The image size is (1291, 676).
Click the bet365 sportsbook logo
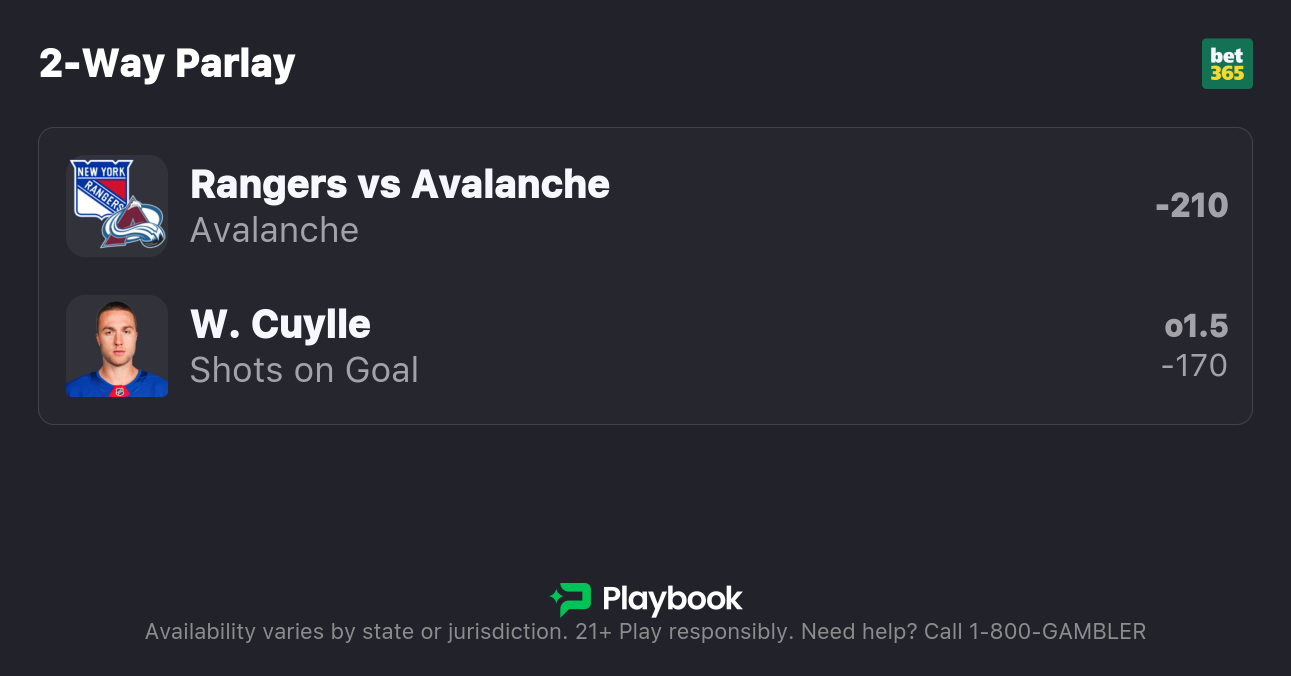[1227, 64]
